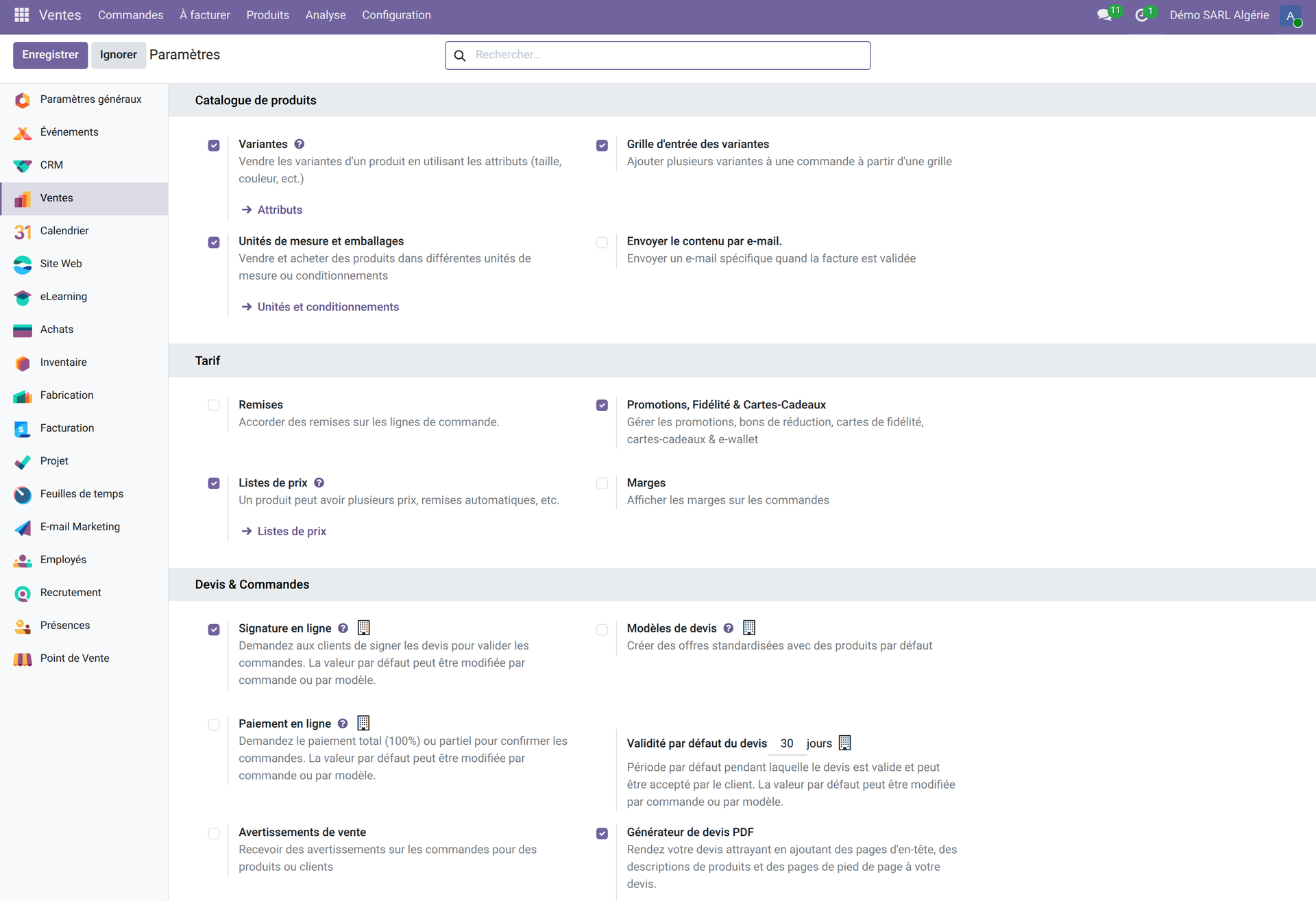Click the Projet sidebar icon

tap(23, 462)
